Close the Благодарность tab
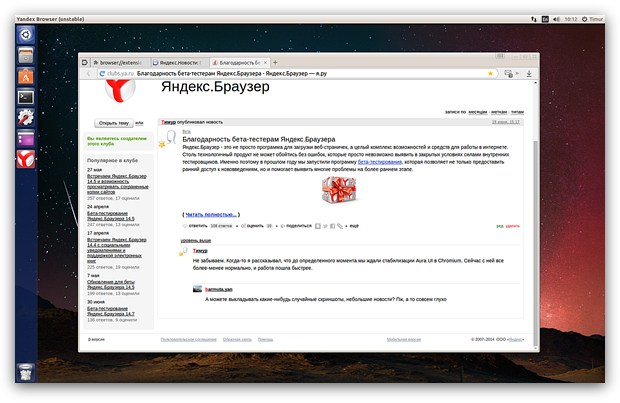 (265, 62)
